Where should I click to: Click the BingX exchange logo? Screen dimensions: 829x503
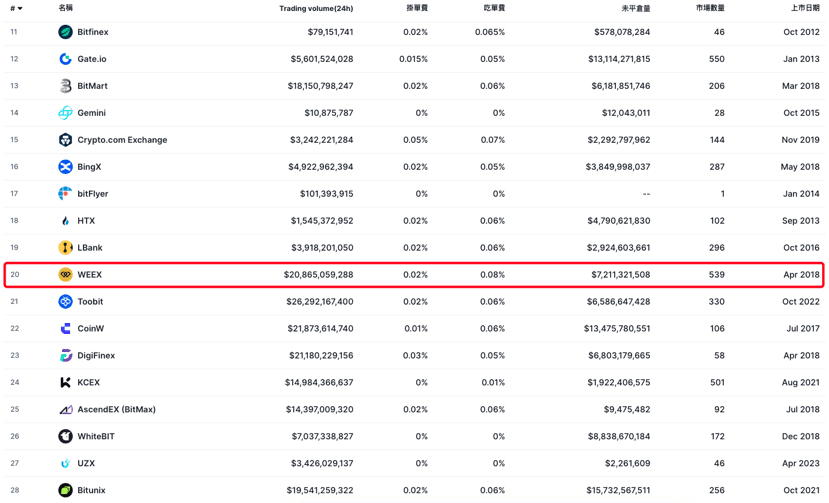click(65, 167)
